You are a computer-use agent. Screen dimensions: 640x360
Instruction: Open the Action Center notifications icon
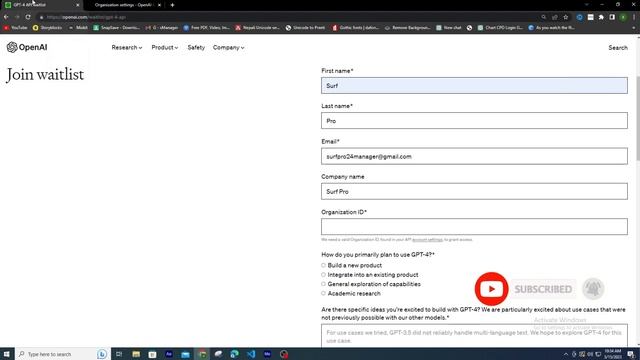tap(631, 354)
